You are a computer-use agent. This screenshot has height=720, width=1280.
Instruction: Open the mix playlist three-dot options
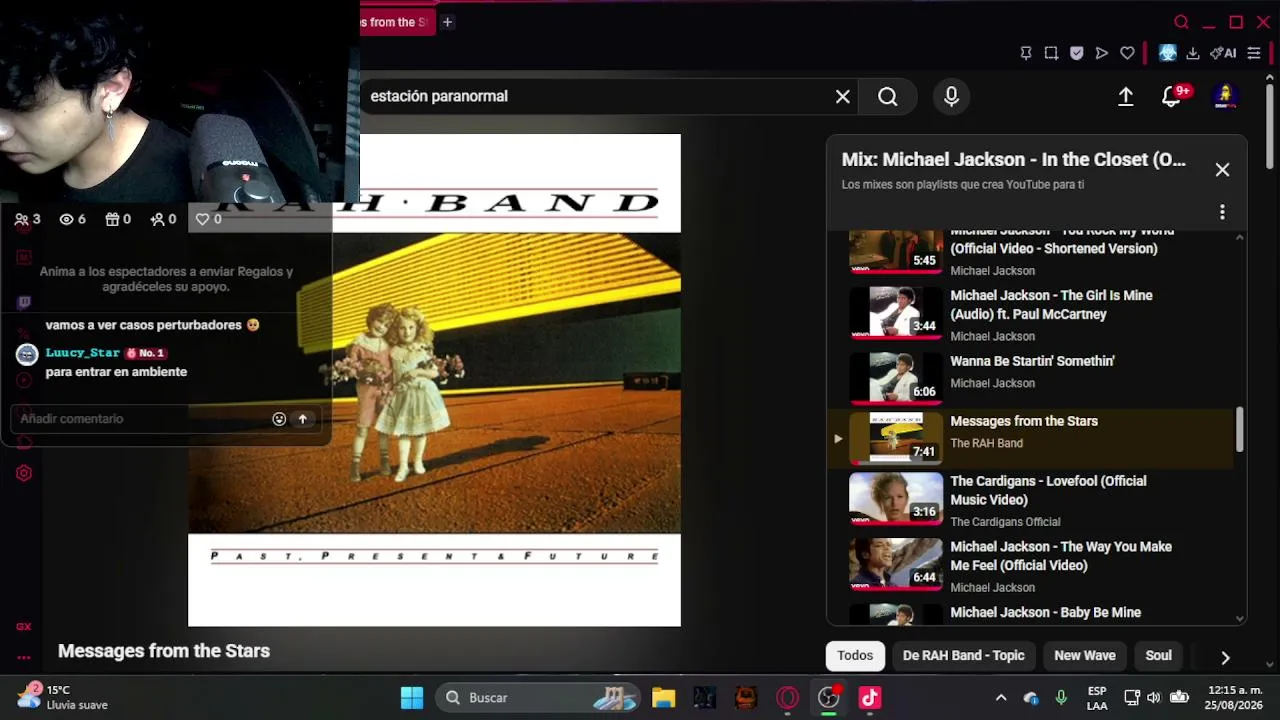(1222, 212)
